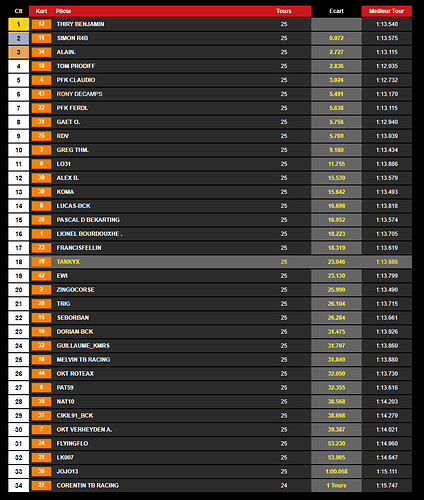Click kart 44 badge beside OKT ROTEAX

pos(41,373)
